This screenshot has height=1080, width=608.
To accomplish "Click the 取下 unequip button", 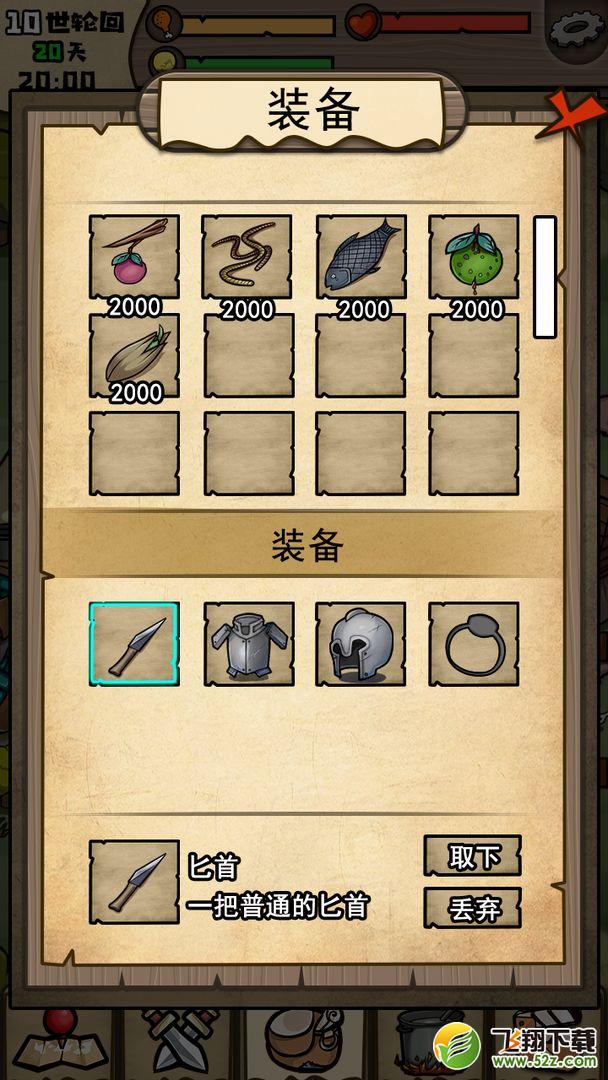I will 472,856.
